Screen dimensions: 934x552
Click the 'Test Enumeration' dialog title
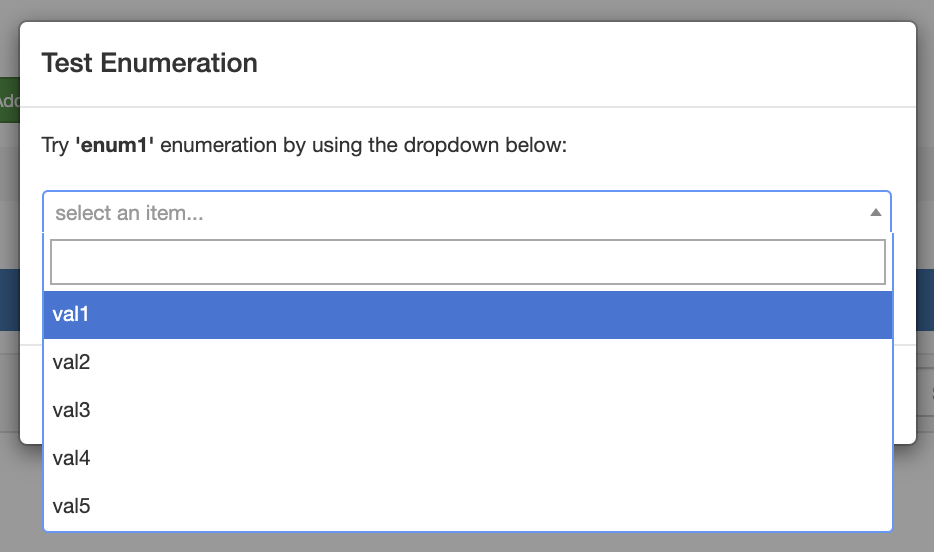[149, 64]
